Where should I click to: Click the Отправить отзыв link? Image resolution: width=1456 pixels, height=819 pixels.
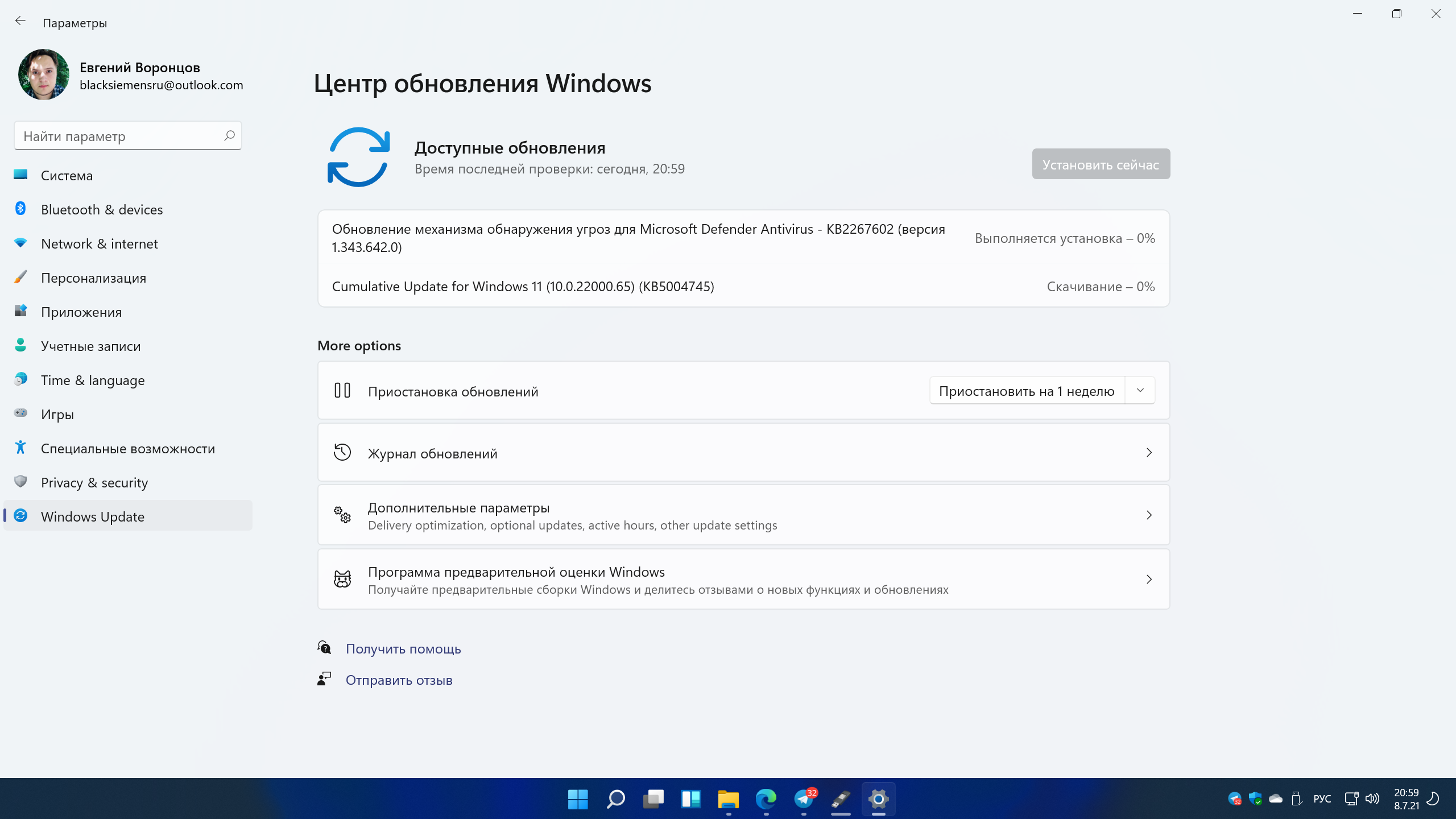[399, 680]
